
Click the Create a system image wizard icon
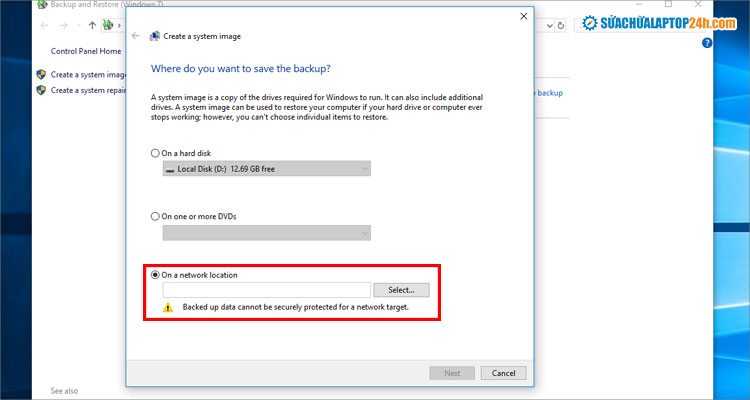[155, 35]
